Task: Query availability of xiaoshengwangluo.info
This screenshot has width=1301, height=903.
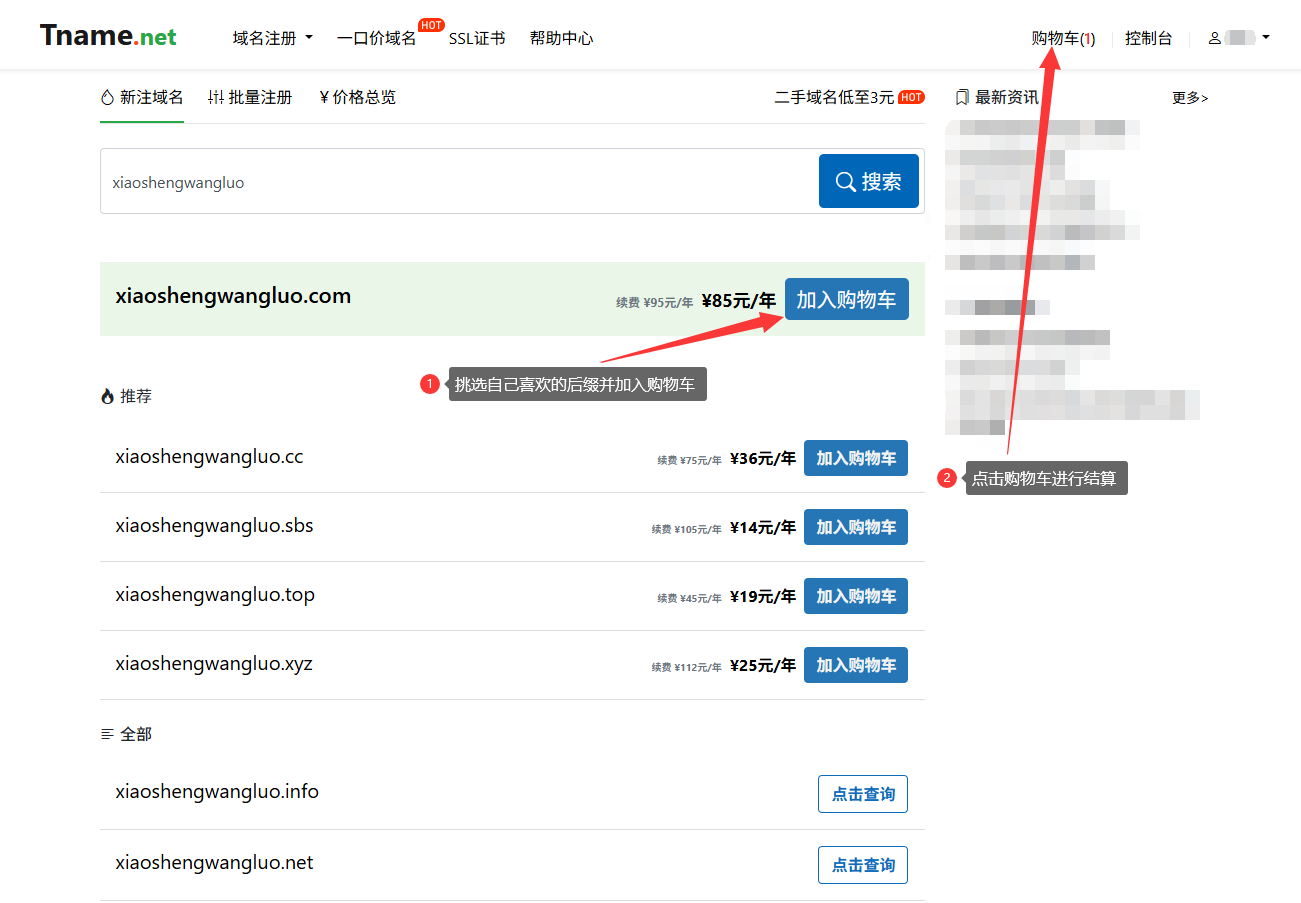Action: pyautogui.click(x=862, y=794)
